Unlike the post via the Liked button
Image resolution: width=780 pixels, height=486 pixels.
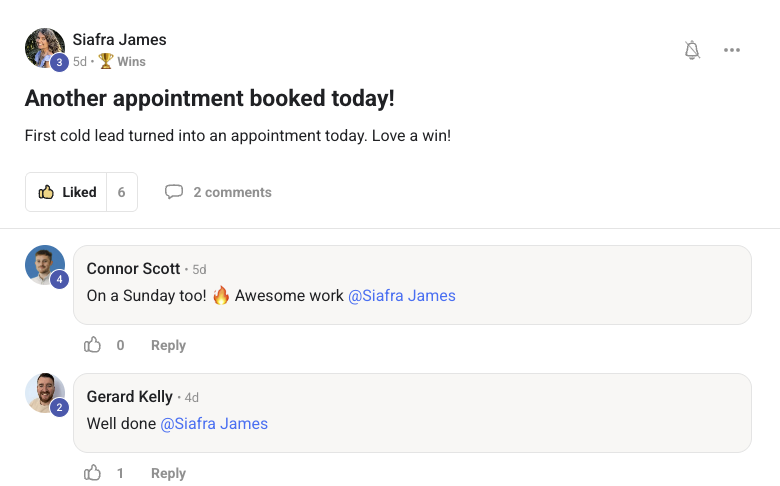click(67, 192)
